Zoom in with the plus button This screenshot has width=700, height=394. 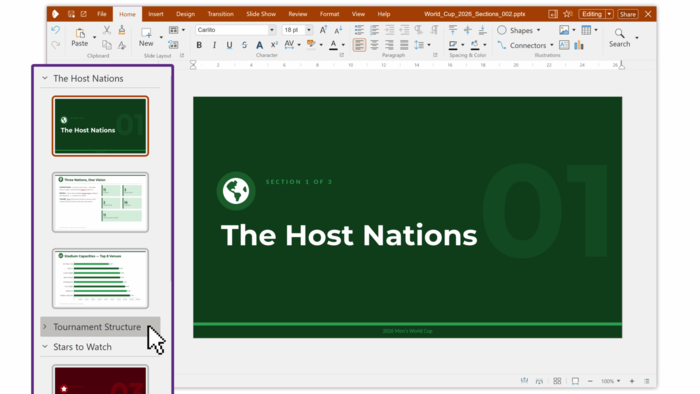pos(632,381)
